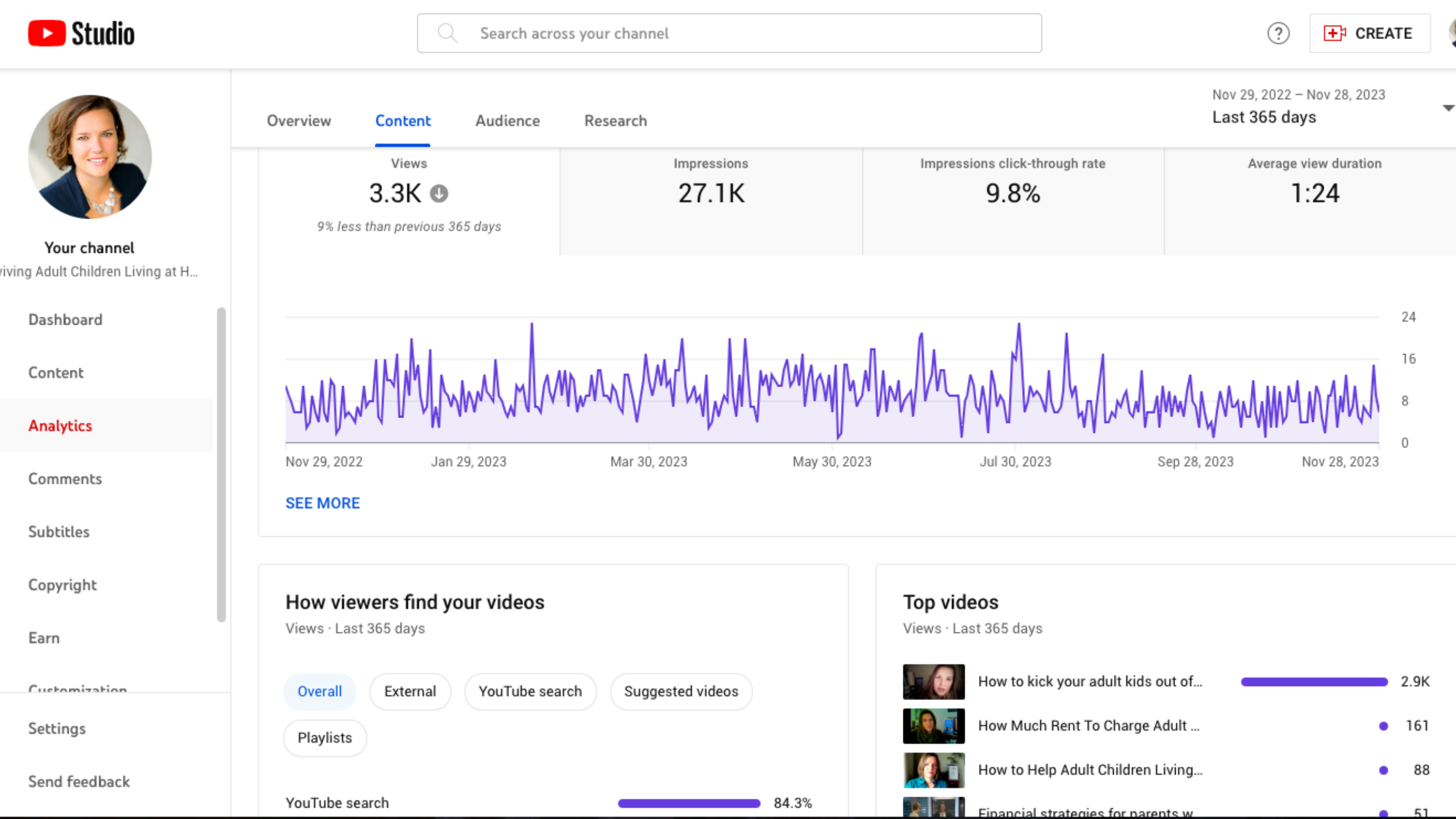Click the Analytics icon in sidebar
This screenshot has height=819, width=1456.
[60, 425]
